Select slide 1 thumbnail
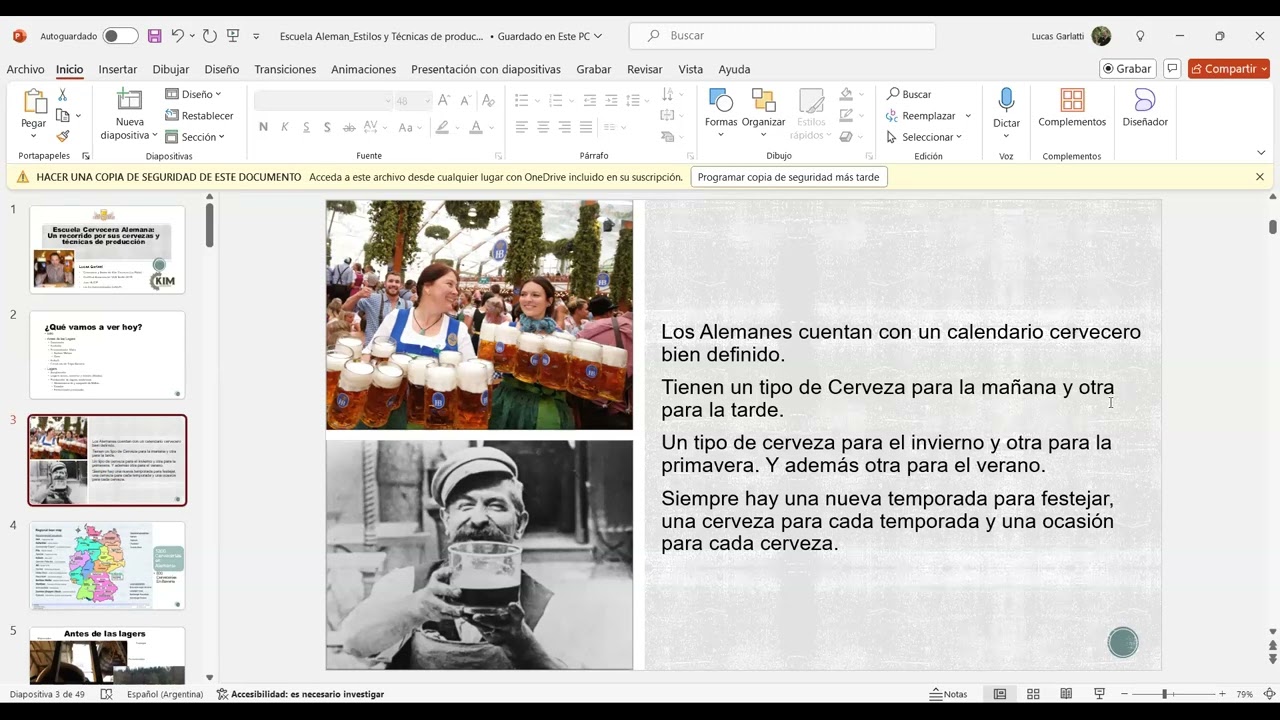This screenshot has height=720, width=1280. [107, 250]
